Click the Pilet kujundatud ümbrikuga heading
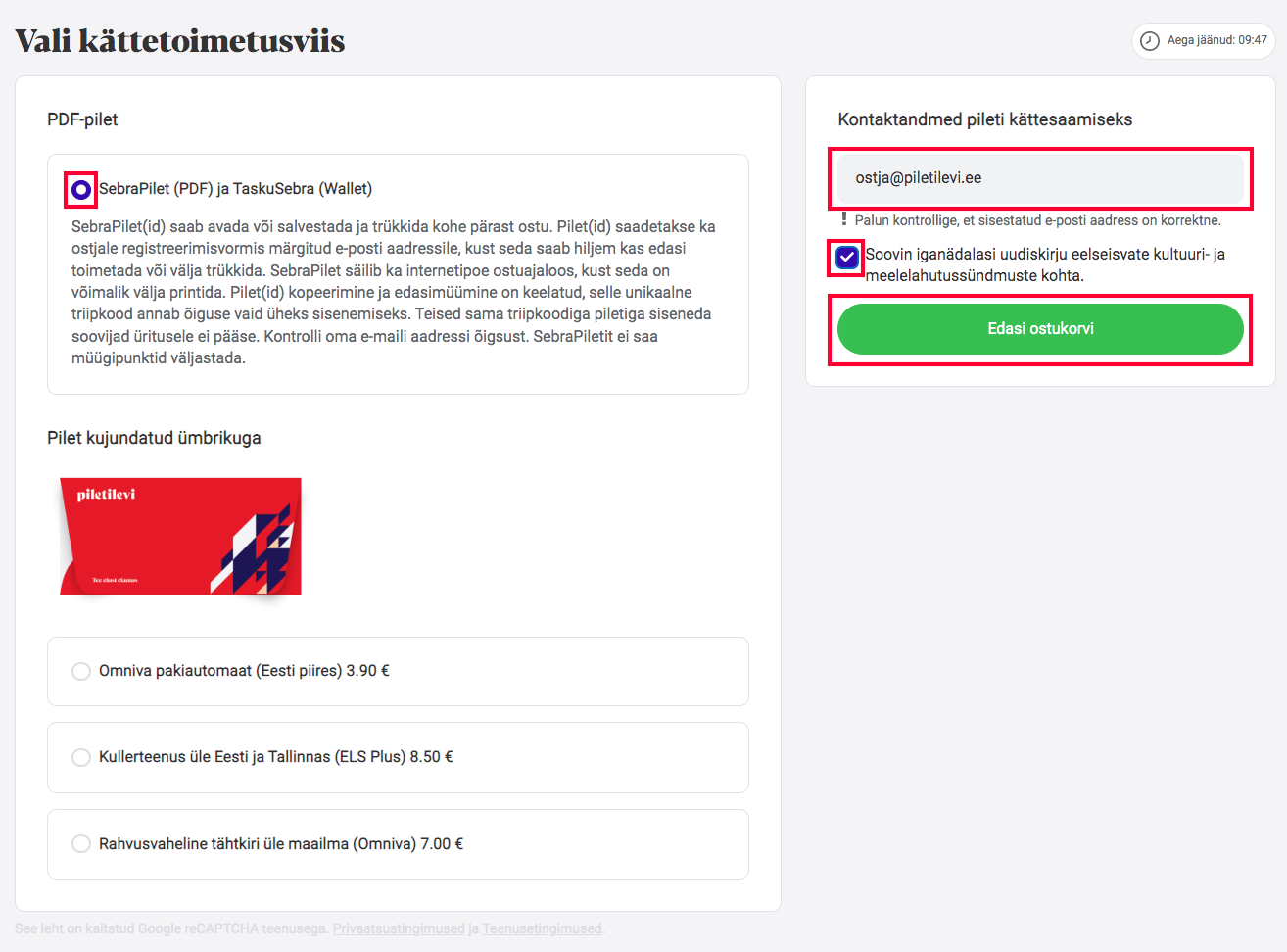This screenshot has height=952, width=1287. [x=154, y=438]
